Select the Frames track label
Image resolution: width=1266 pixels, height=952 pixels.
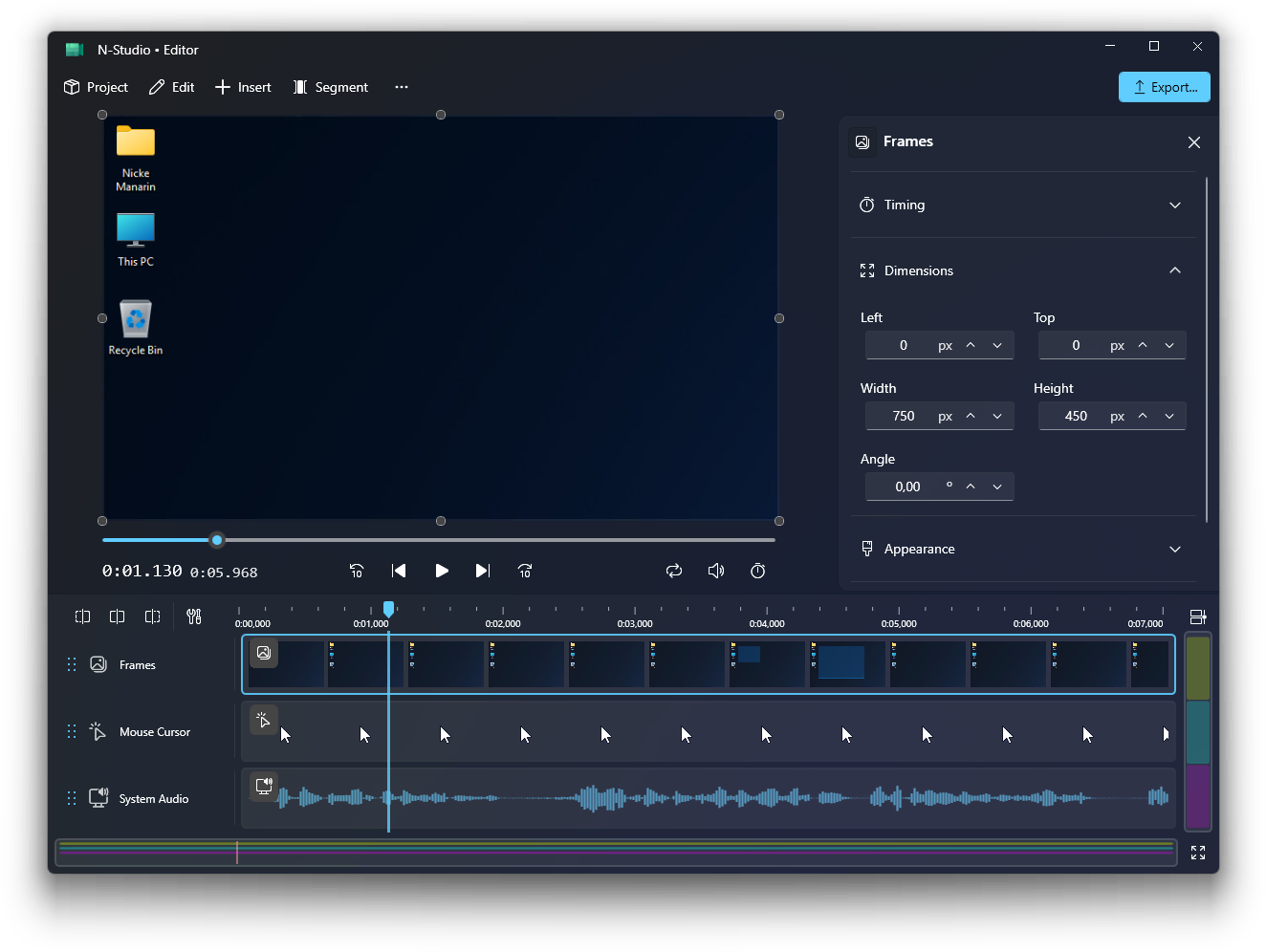coord(138,665)
